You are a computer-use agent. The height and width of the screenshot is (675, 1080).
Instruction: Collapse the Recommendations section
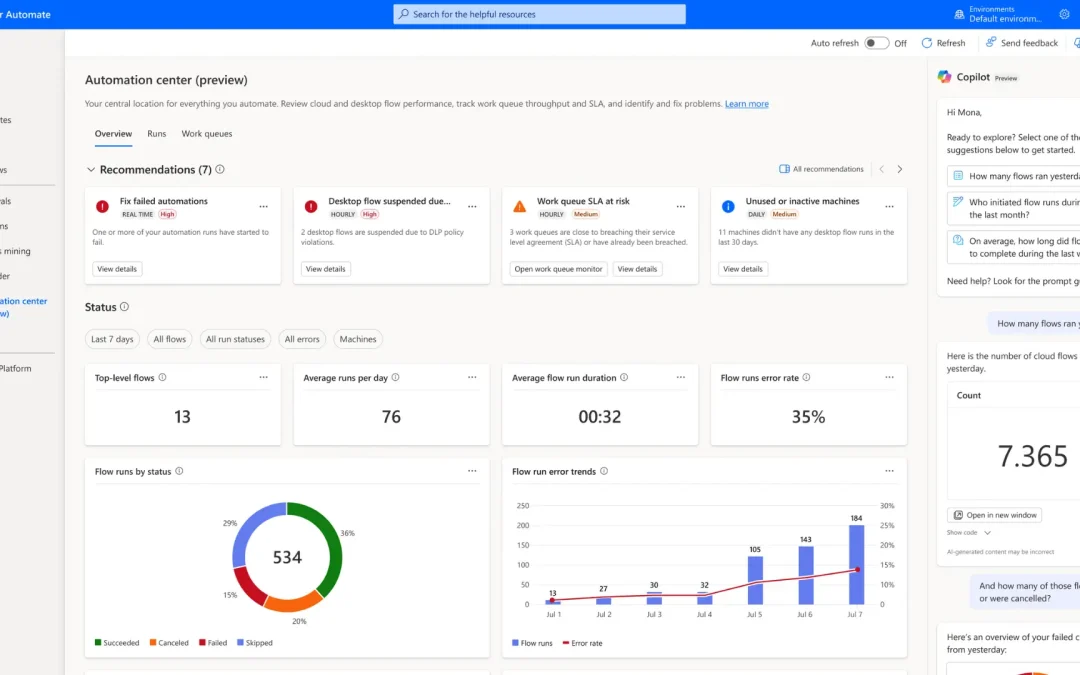point(90,169)
